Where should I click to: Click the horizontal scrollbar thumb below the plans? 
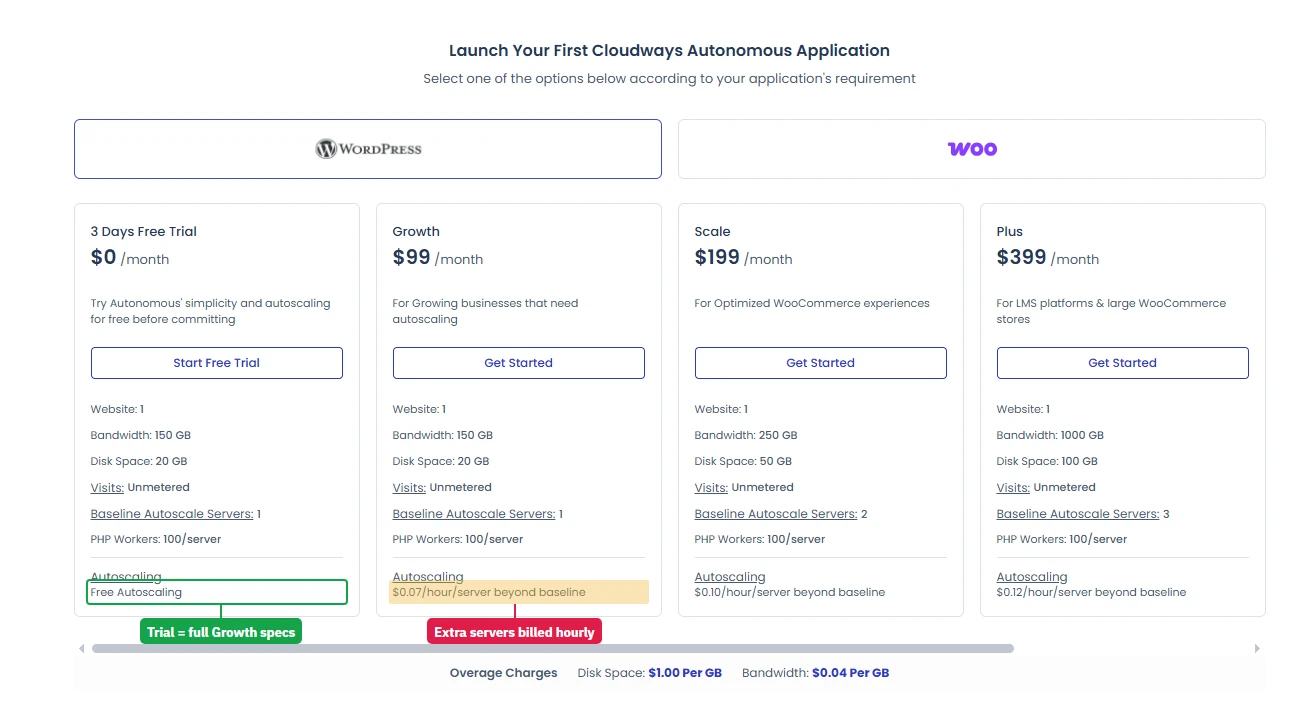(x=553, y=648)
